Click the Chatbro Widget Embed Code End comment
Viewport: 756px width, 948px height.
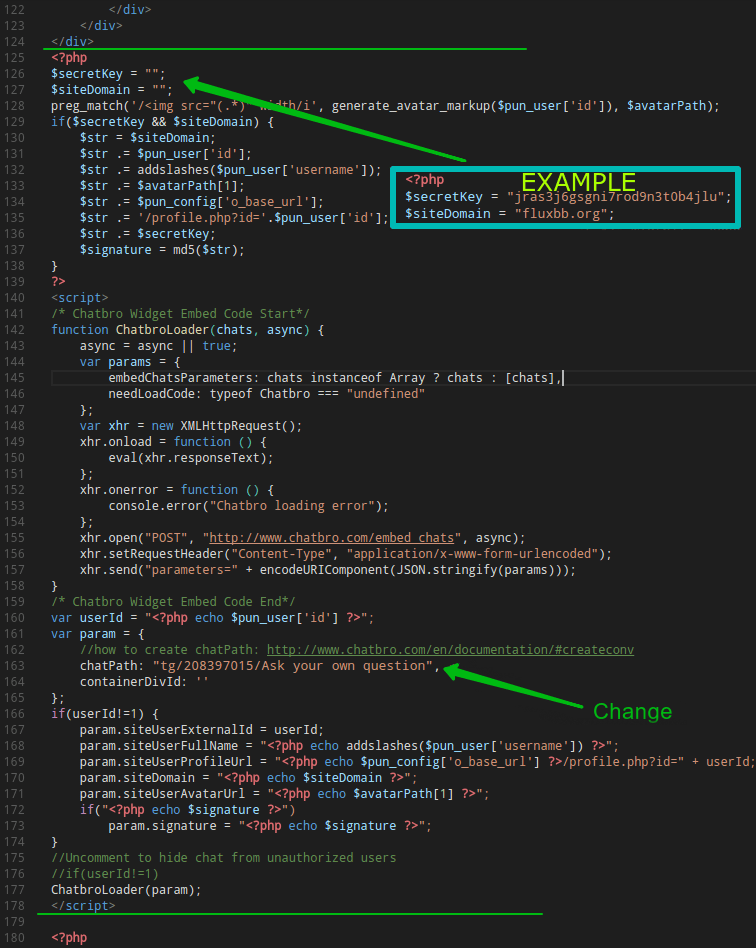coord(173,602)
